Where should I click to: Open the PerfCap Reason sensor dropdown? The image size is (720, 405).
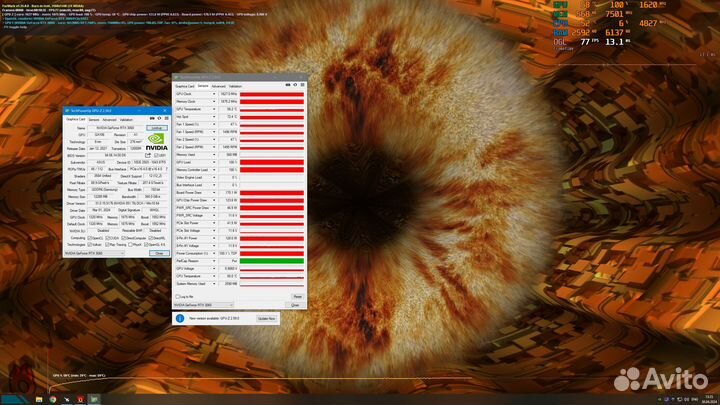(214, 261)
